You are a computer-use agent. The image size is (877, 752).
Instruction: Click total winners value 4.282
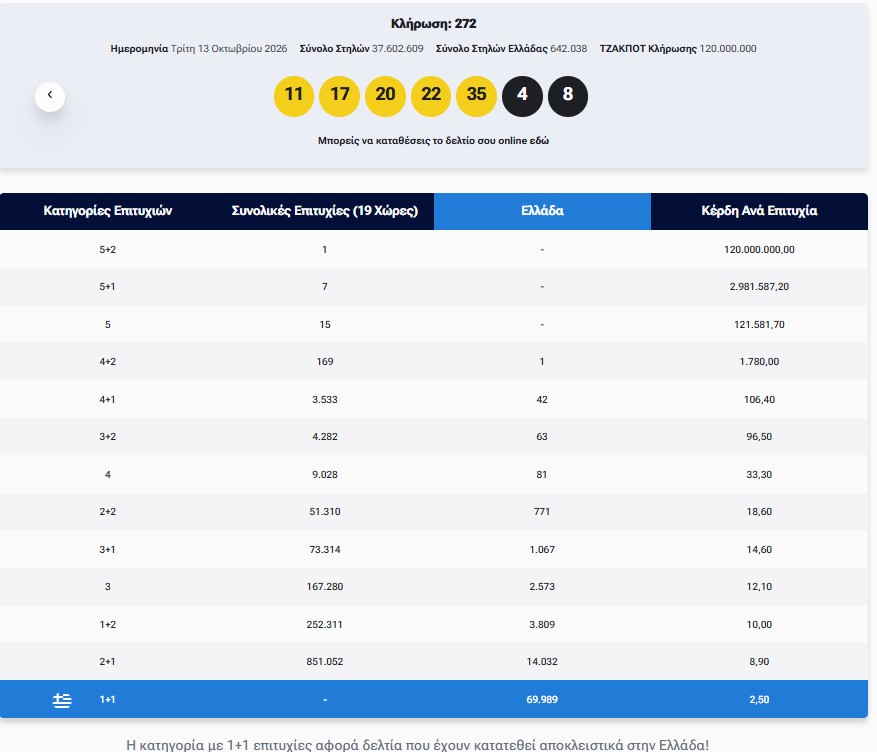pos(325,436)
